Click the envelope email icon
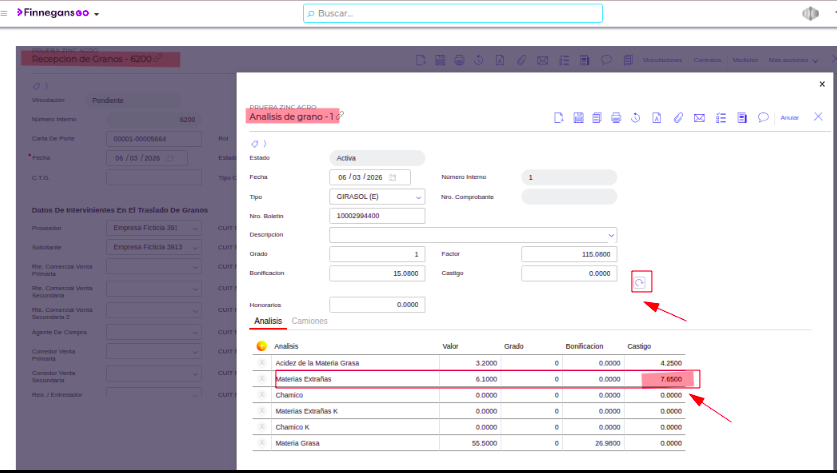837x473 pixels. point(699,118)
